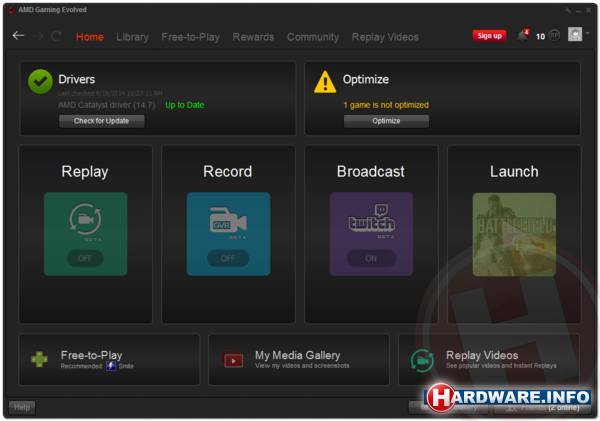Image resolution: width=600 pixels, height=421 pixels.
Task: Open Friends (2 online) button
Action: coord(543,408)
